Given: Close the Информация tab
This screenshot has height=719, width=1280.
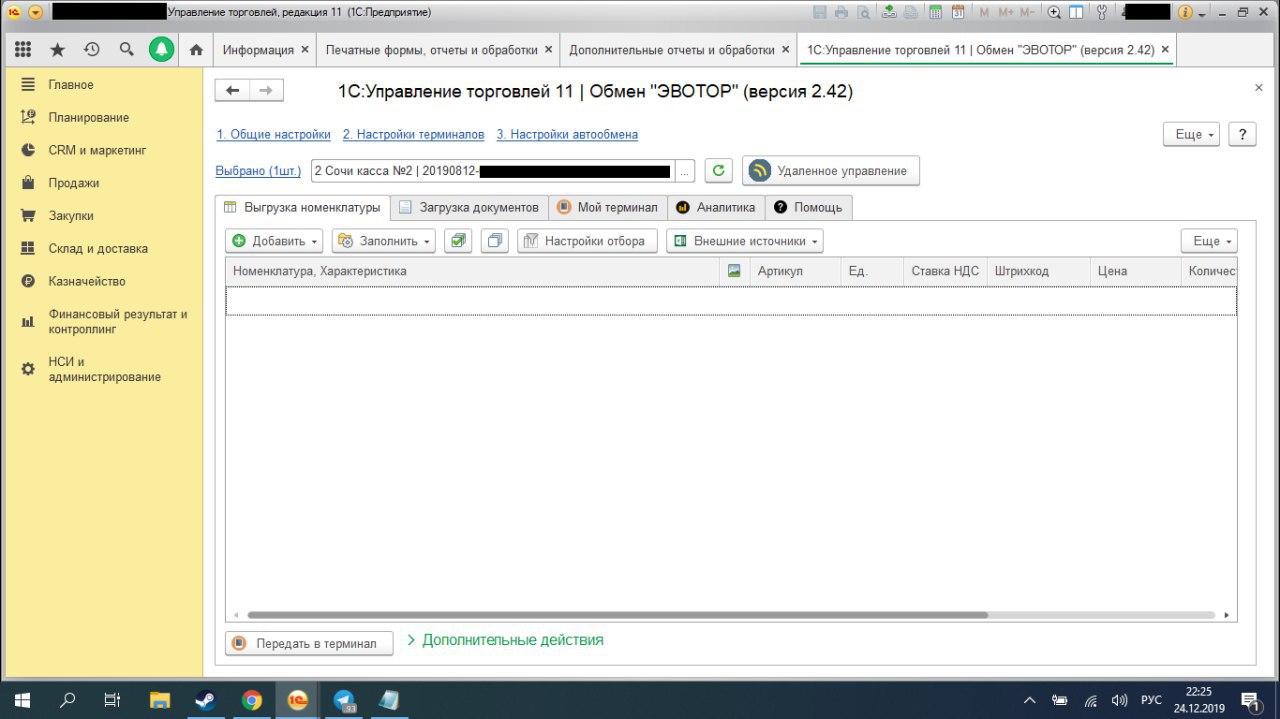Looking at the screenshot, I should point(305,49).
